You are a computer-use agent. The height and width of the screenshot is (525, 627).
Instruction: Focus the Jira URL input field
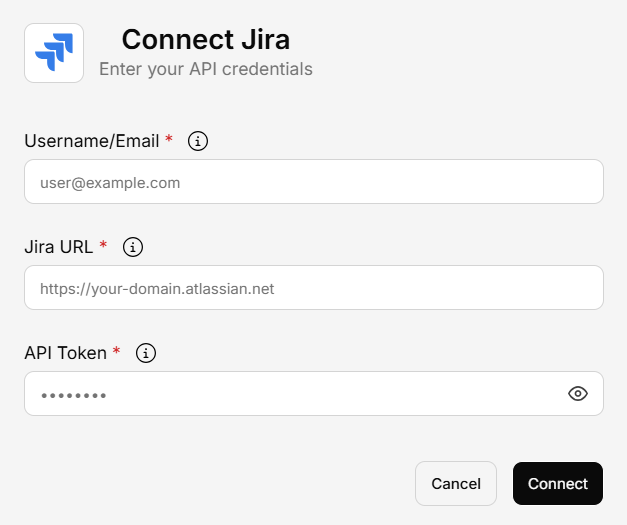[313, 288]
